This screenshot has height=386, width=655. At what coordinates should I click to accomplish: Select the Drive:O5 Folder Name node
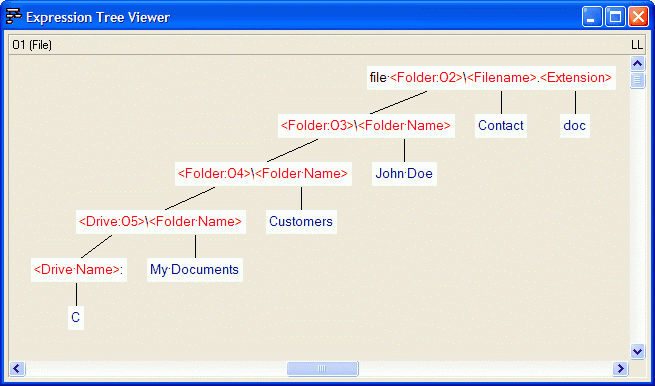[x=161, y=222]
